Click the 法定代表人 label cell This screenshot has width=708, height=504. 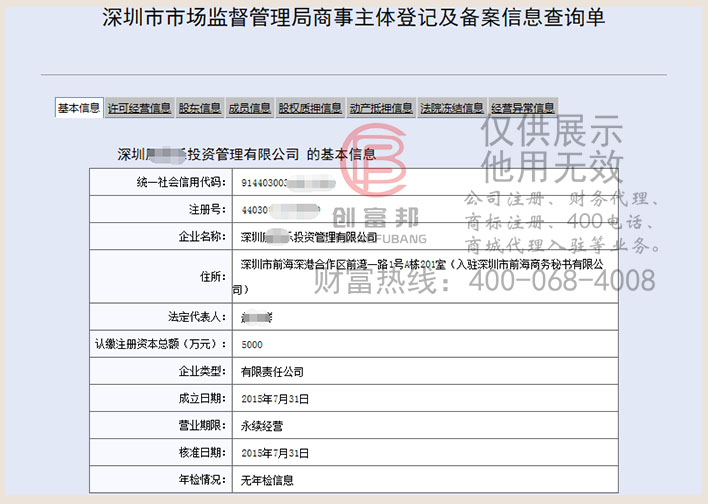pos(161,317)
